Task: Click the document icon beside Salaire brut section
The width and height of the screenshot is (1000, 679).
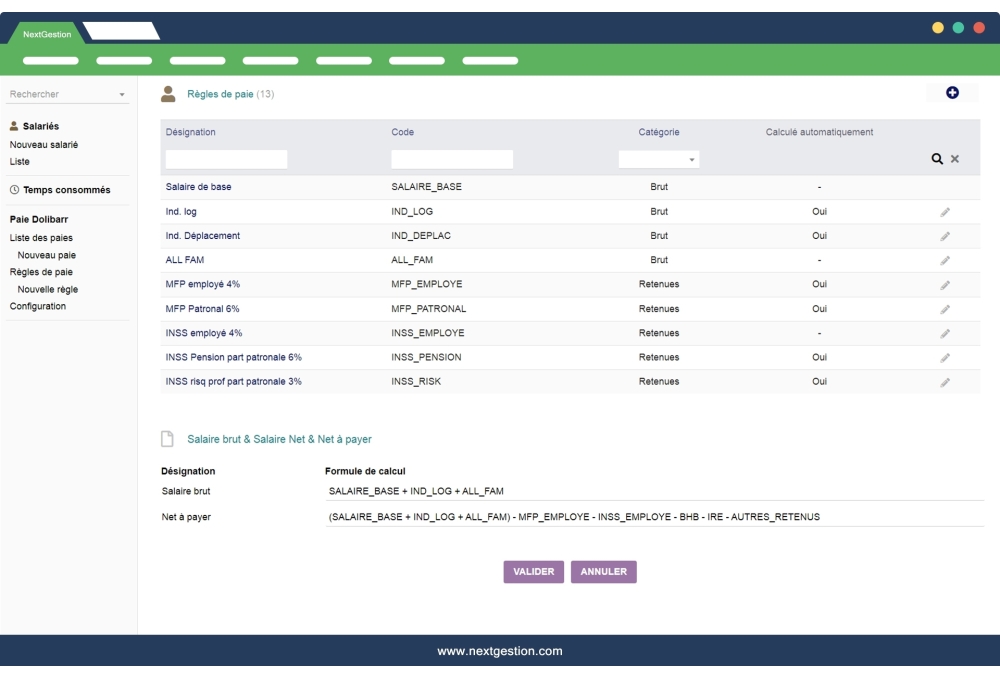Action: coord(169,437)
